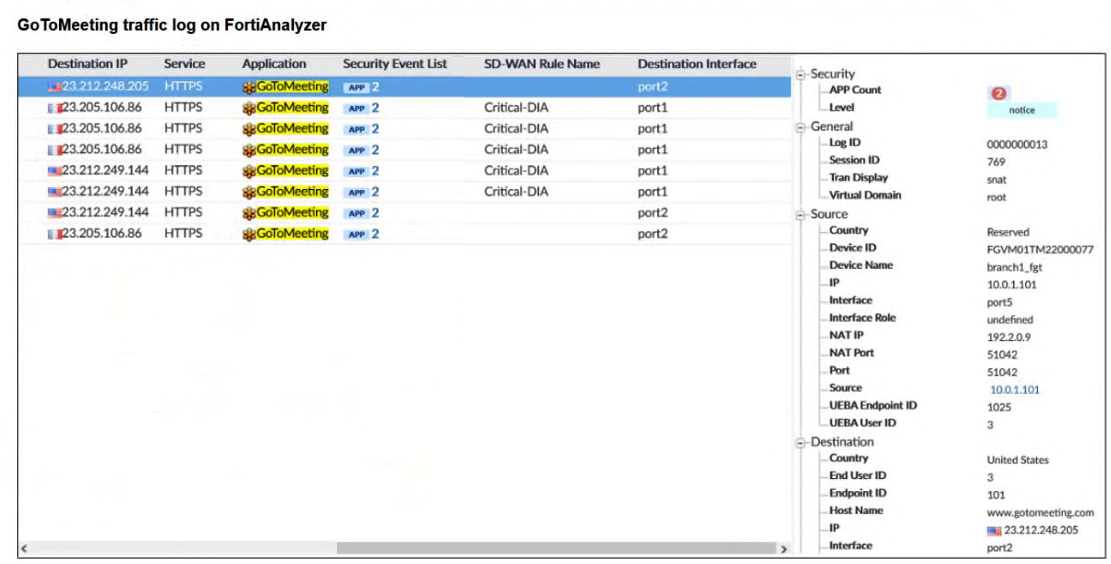Click the NAT Port value 51042
Image resolution: width=1111 pixels, height=564 pixels.
1002,354
